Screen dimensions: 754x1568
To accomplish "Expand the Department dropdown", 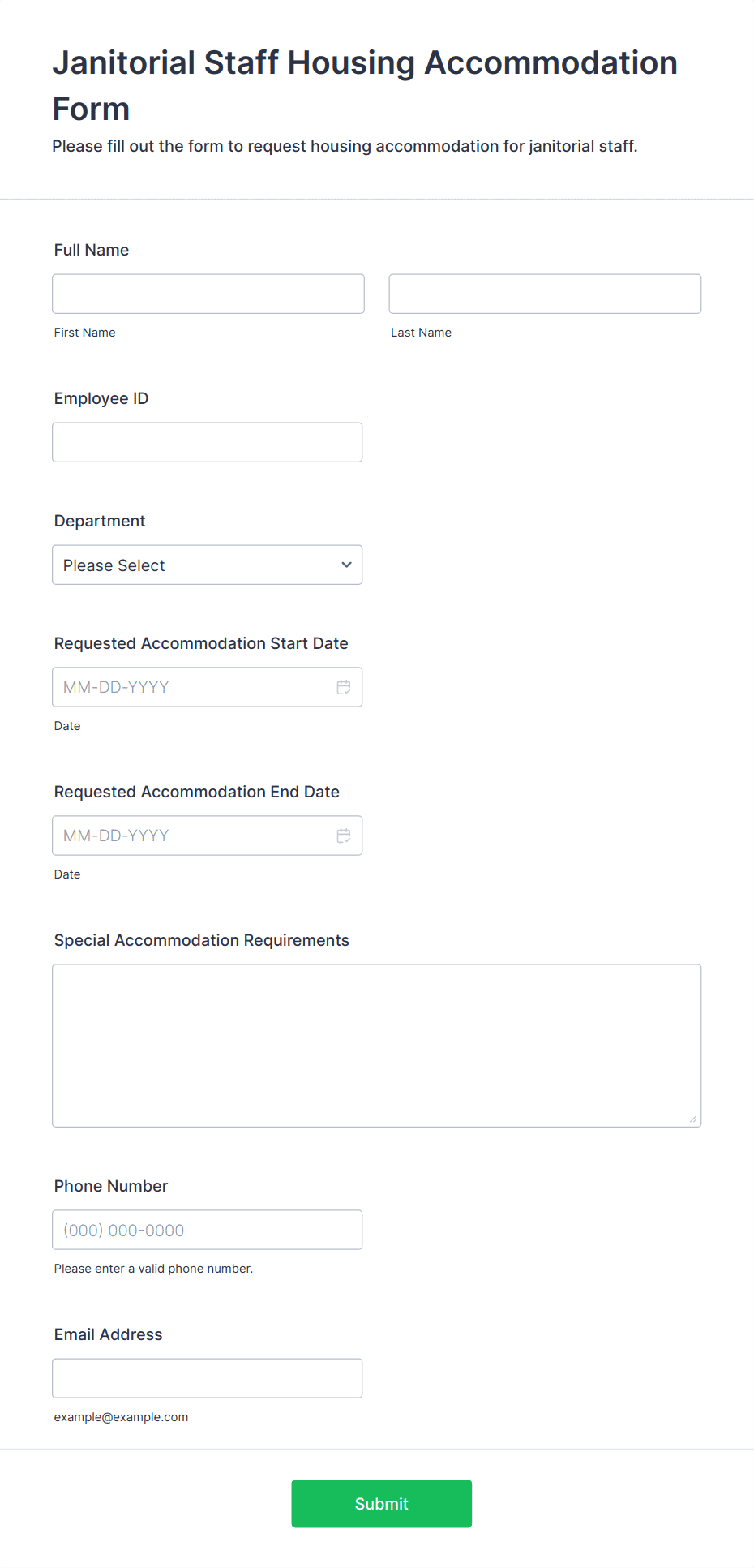I will pyautogui.click(x=208, y=565).
